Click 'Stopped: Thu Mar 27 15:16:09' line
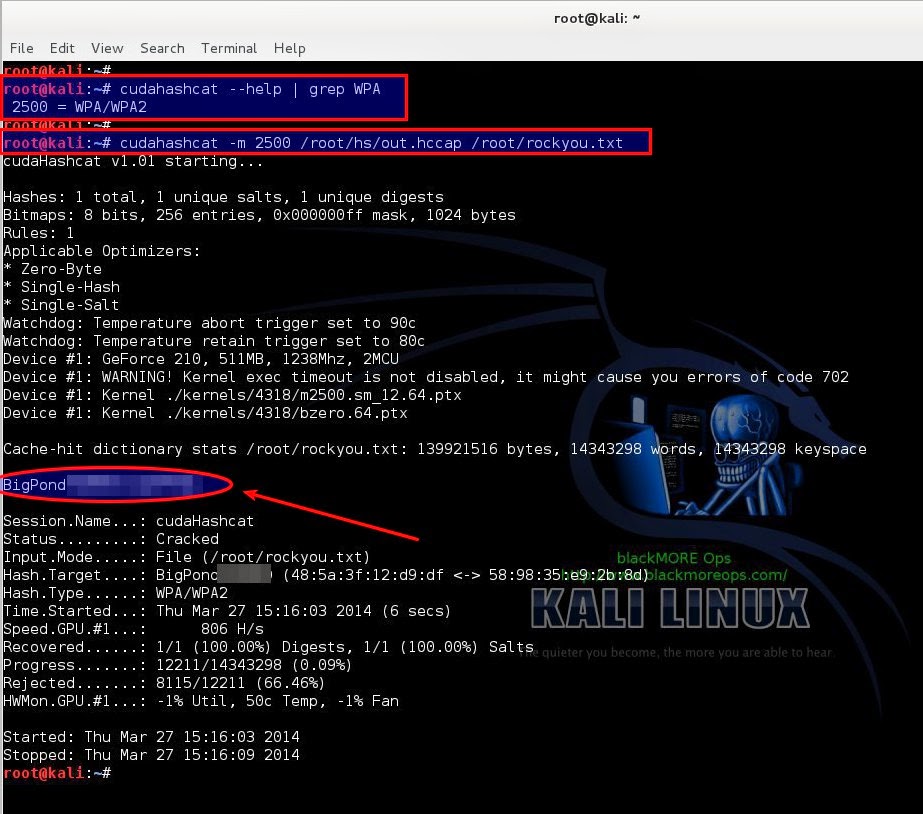This screenshot has height=814, width=923. [151, 755]
